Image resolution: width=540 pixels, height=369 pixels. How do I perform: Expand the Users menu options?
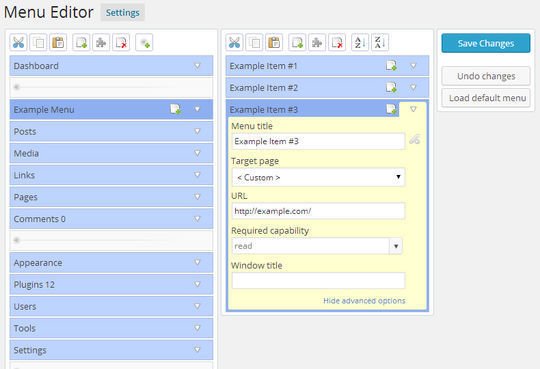pyautogui.click(x=197, y=306)
